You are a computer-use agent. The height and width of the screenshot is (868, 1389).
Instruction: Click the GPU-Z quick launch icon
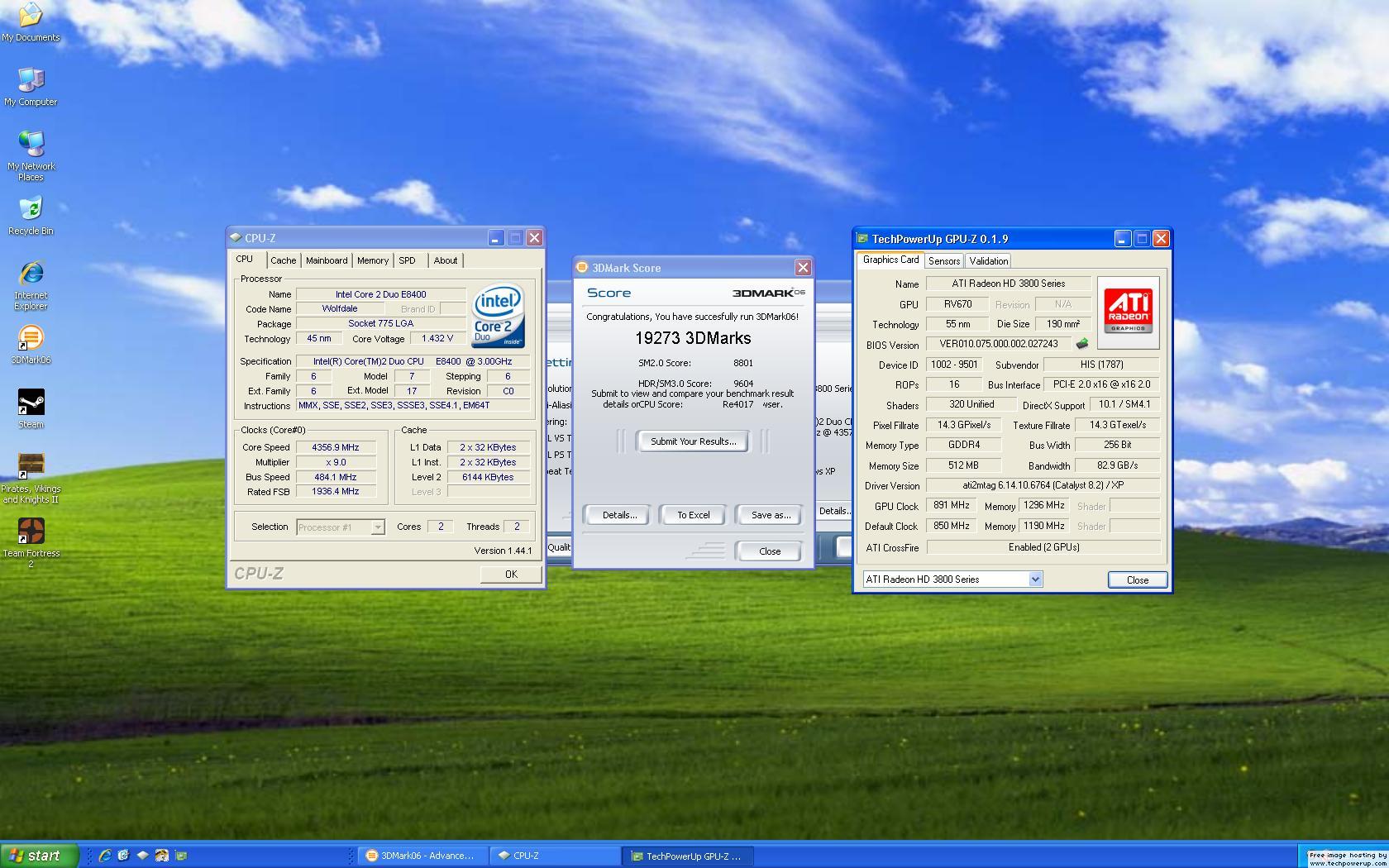[181, 856]
